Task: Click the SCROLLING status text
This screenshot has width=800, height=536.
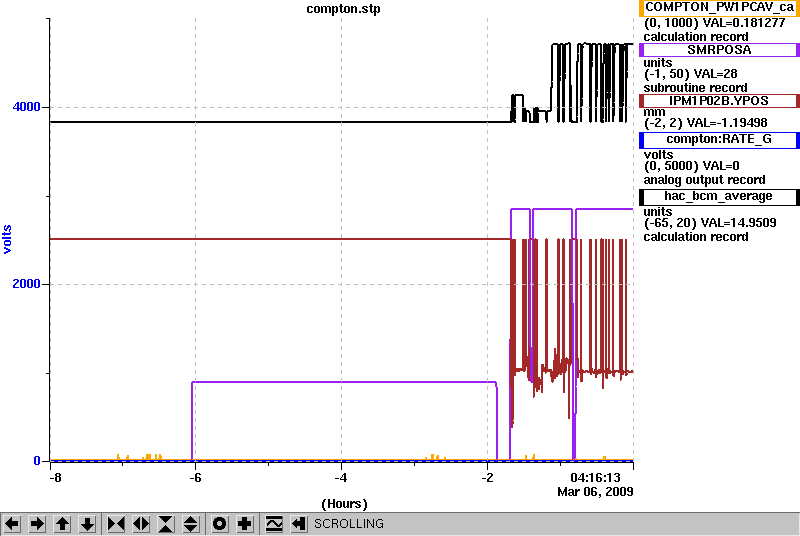Action: click(349, 524)
